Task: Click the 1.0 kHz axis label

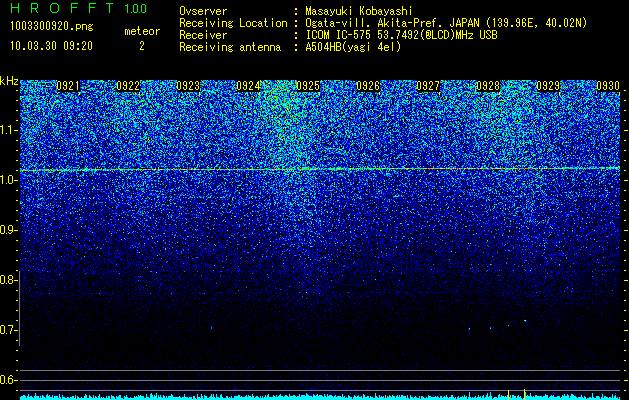Action: click(8, 180)
